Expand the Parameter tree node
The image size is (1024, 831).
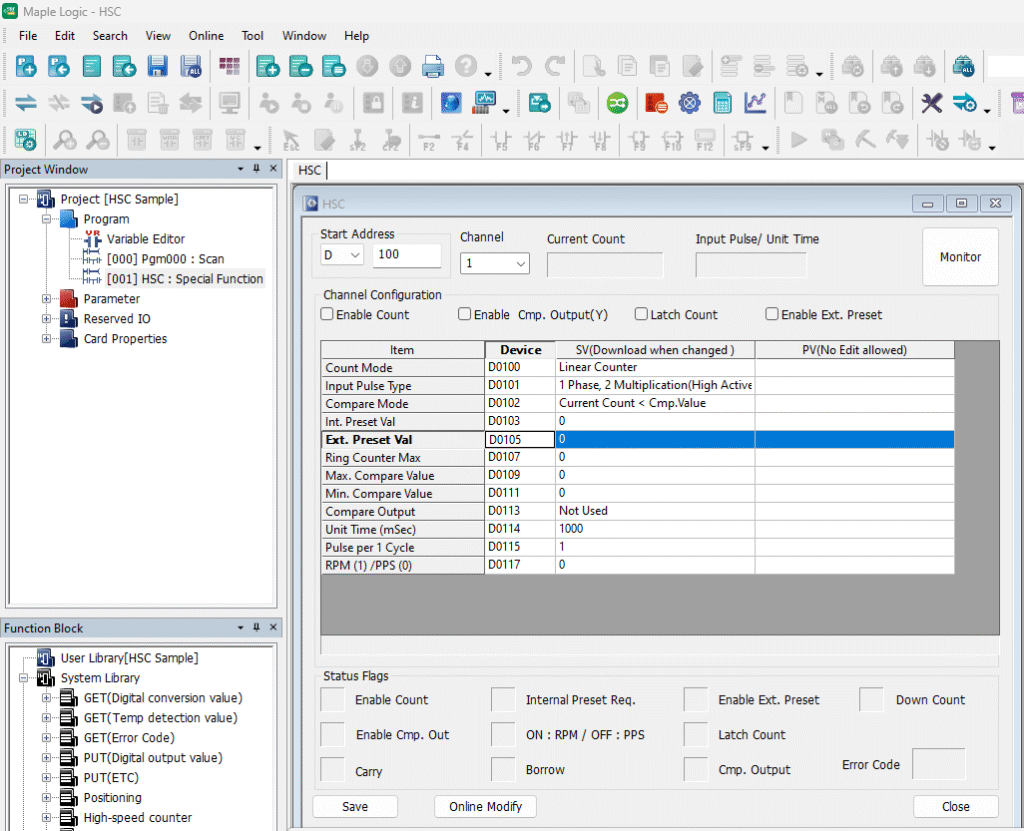tap(46, 299)
